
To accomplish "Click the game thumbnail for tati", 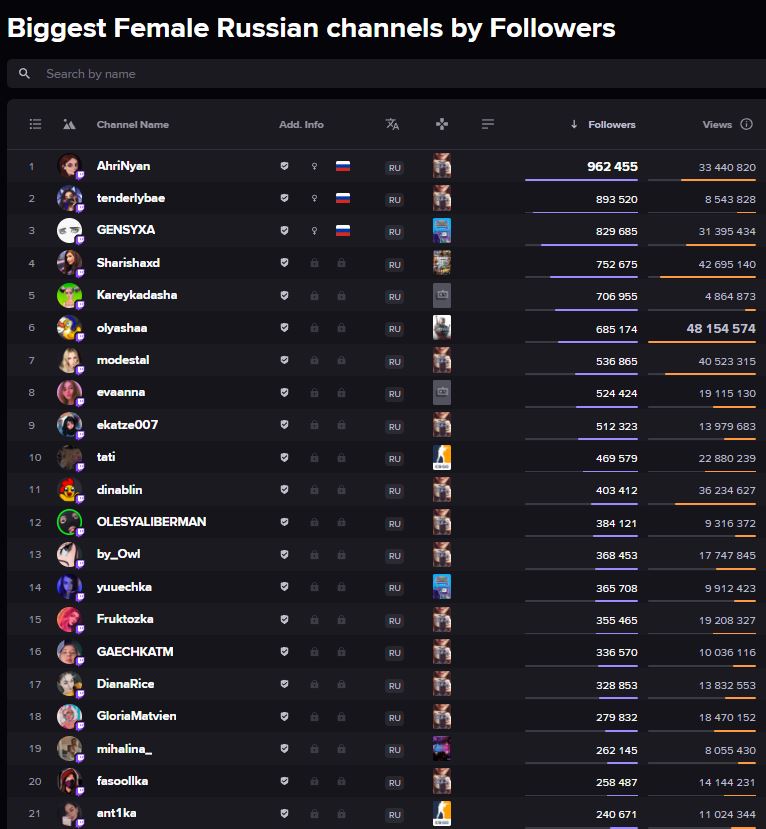I will (442, 457).
